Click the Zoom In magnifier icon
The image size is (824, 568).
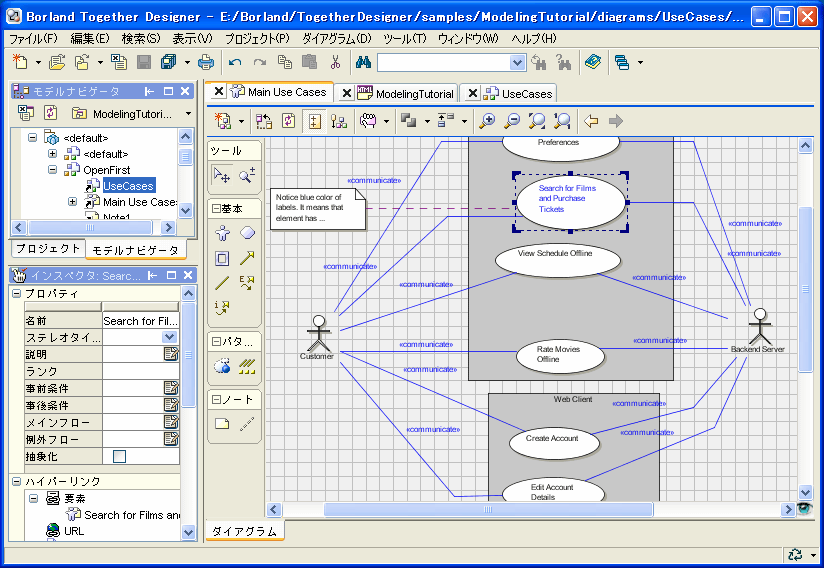(487, 121)
